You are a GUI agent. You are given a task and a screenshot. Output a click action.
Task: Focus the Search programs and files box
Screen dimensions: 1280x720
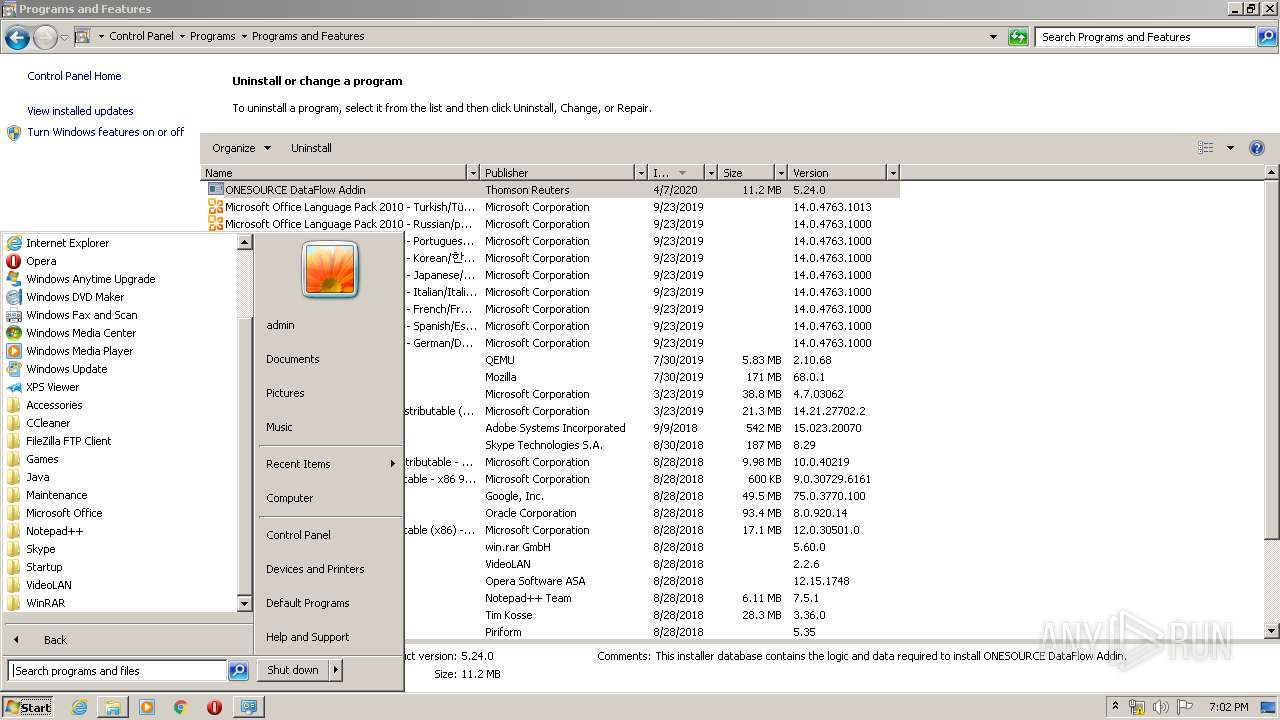(117, 671)
